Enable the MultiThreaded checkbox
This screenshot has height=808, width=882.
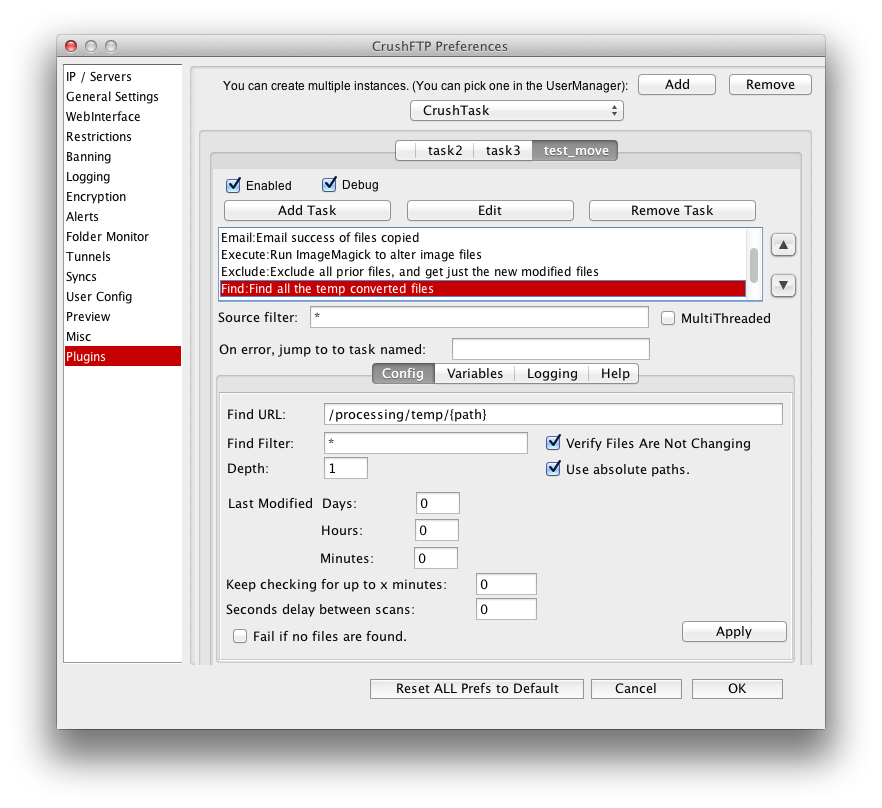668,318
